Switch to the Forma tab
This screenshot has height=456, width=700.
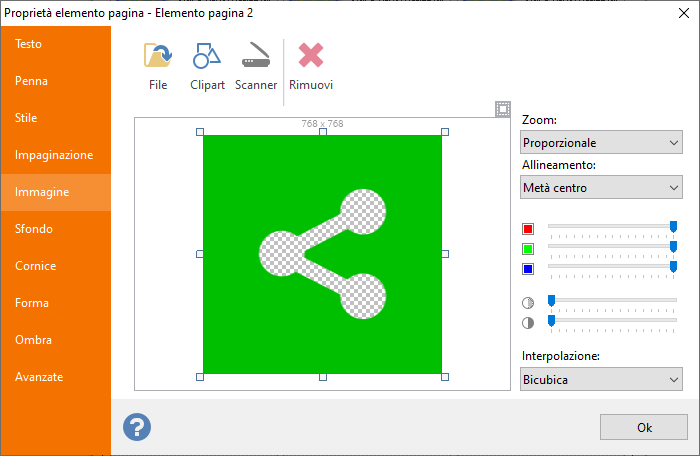pyautogui.click(x=56, y=303)
